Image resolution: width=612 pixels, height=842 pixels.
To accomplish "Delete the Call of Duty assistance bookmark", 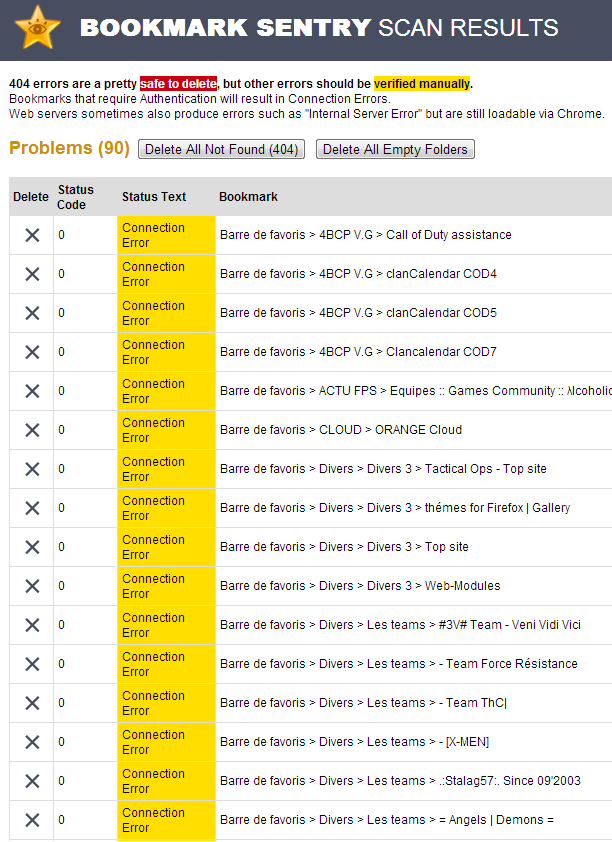I will [32, 235].
